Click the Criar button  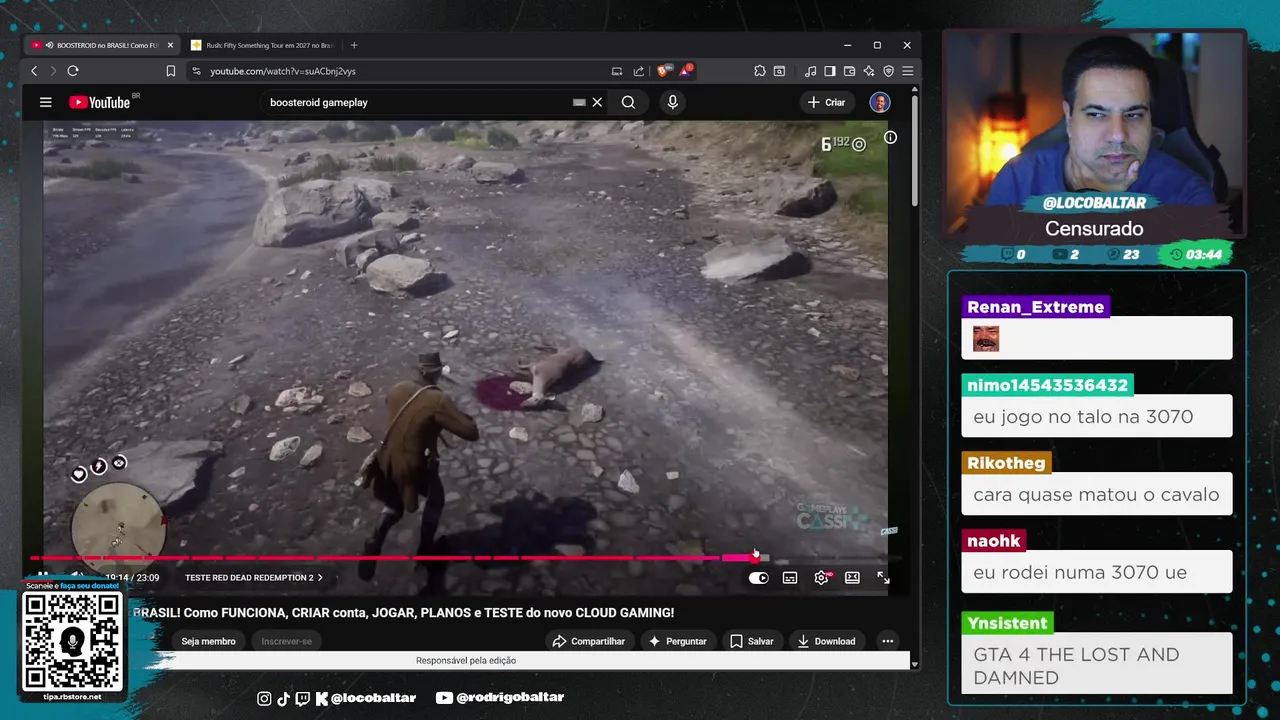pyautogui.click(x=827, y=102)
